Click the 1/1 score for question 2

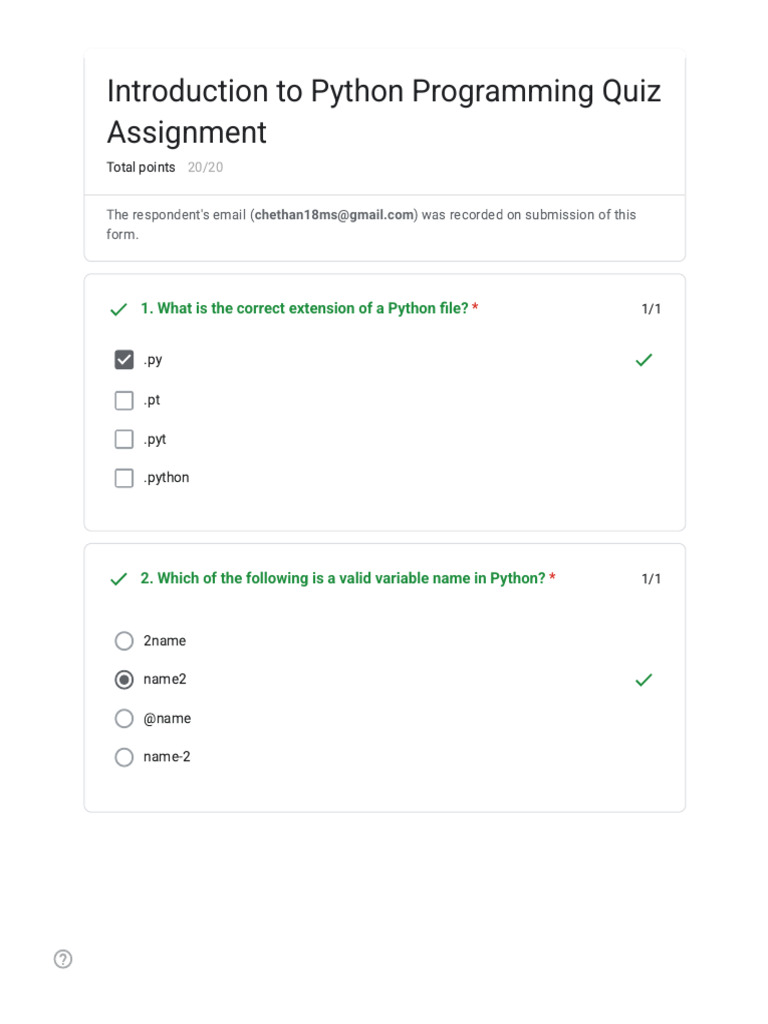tap(651, 579)
